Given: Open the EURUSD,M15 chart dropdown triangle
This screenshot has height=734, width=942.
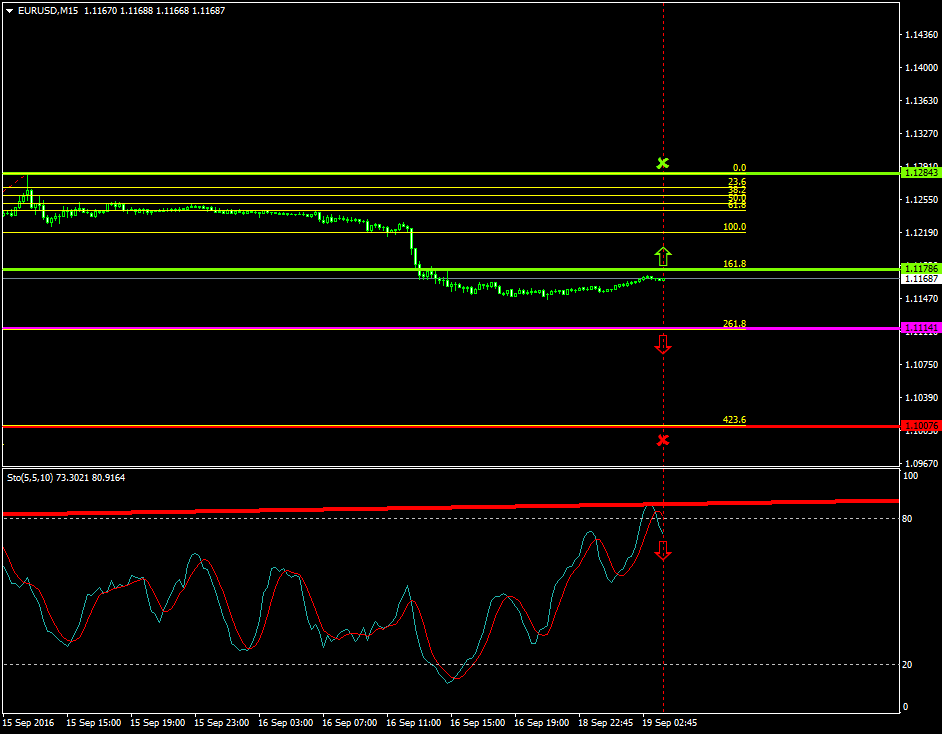Looking at the screenshot, I should tap(9, 11).
